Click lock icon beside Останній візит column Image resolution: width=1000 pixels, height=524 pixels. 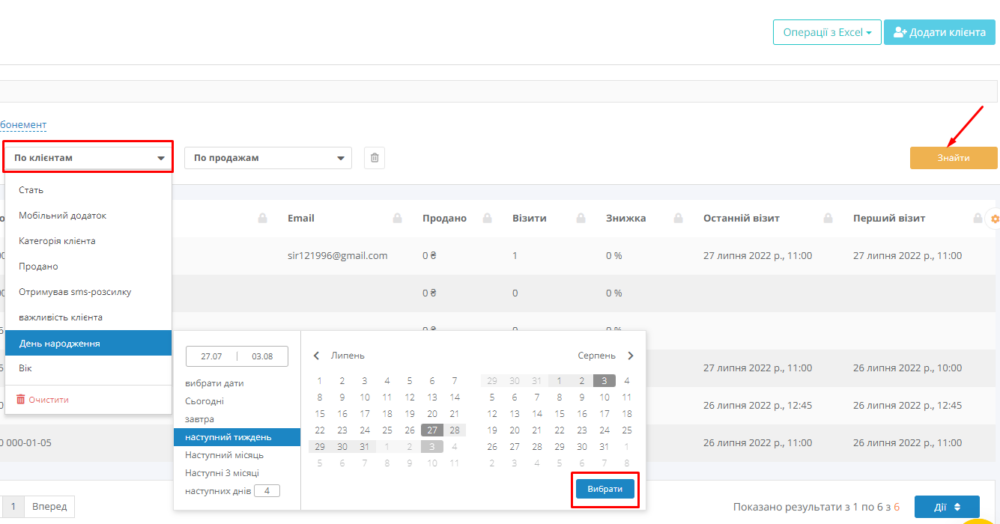pos(827,218)
